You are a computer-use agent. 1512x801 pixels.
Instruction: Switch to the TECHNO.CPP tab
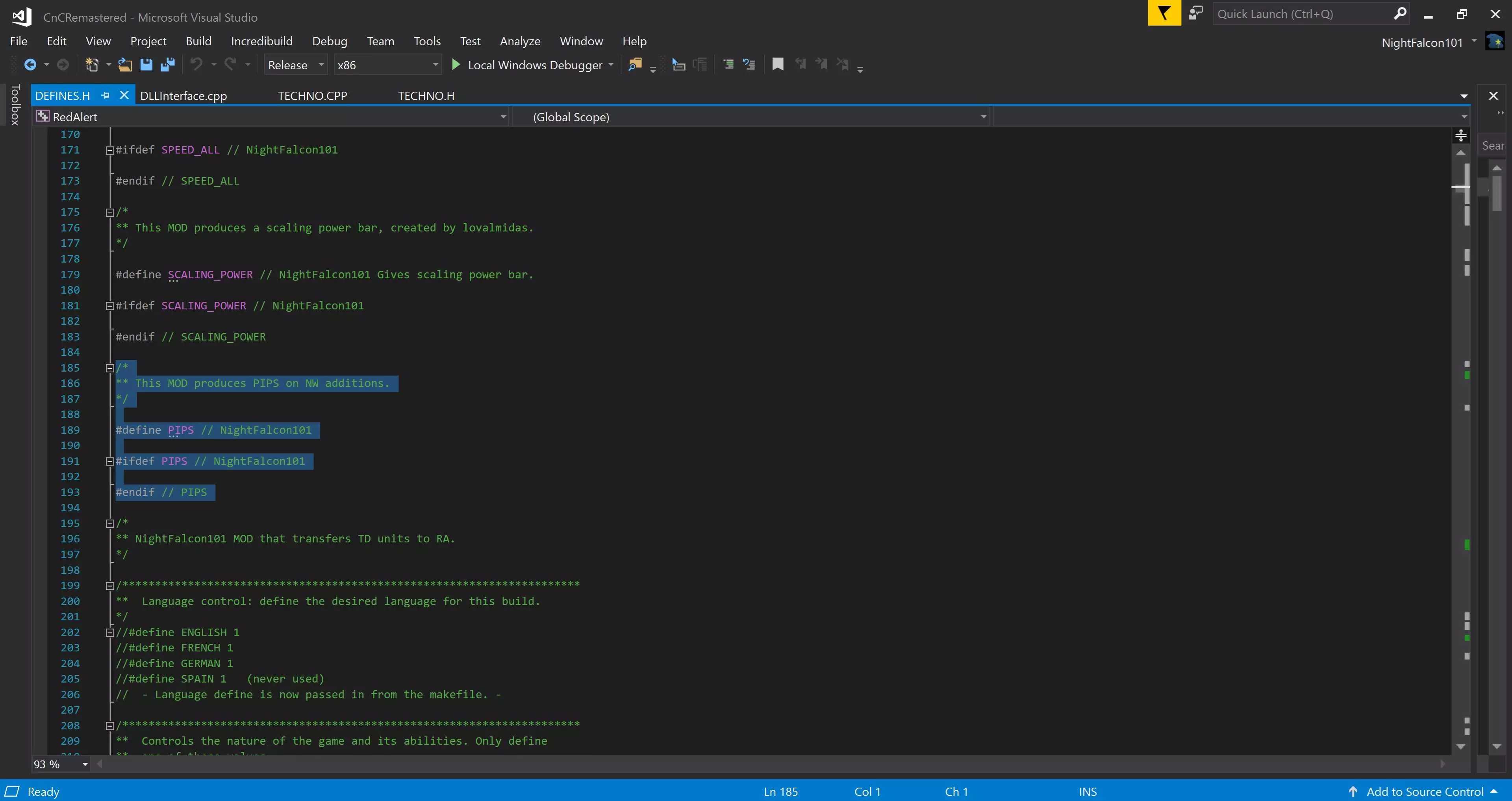(312, 96)
